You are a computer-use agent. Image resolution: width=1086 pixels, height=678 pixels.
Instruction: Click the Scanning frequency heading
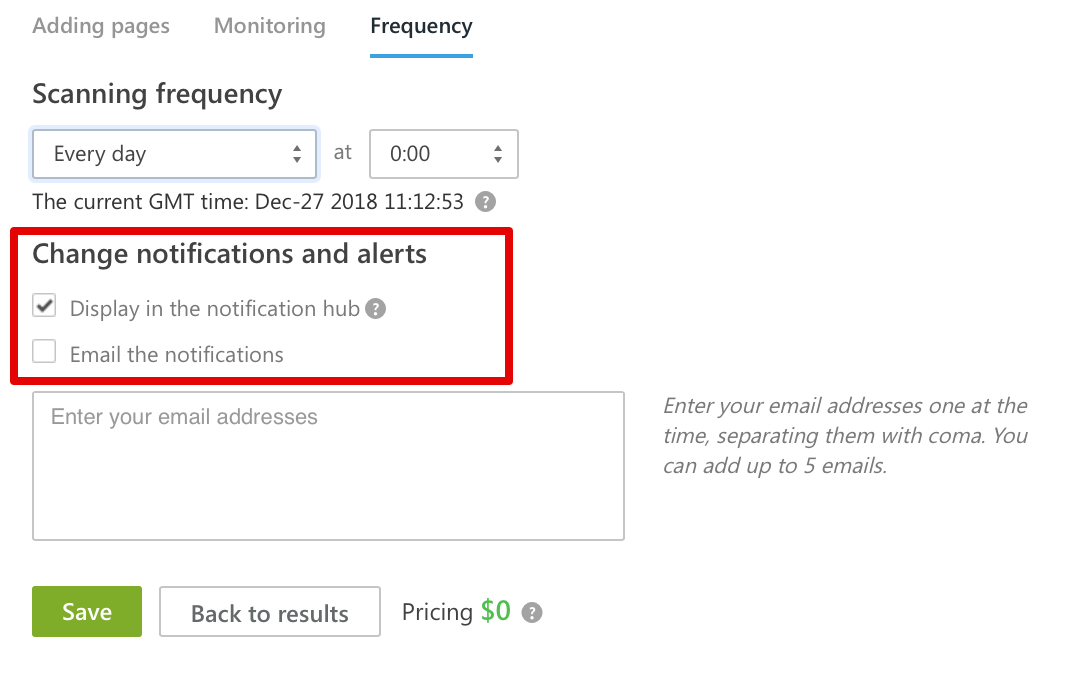[157, 94]
